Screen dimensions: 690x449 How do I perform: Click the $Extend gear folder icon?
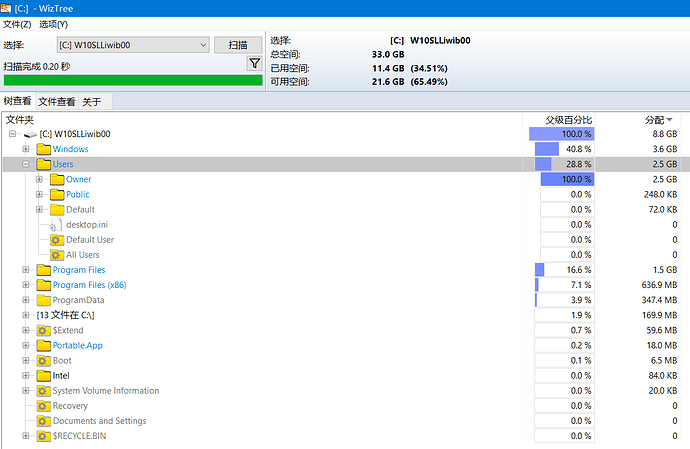(x=44, y=330)
